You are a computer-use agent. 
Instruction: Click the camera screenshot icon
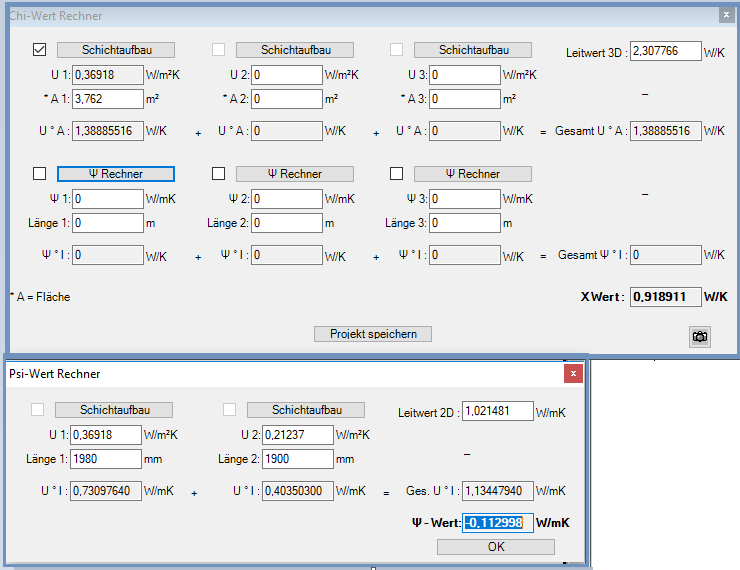[700, 337]
